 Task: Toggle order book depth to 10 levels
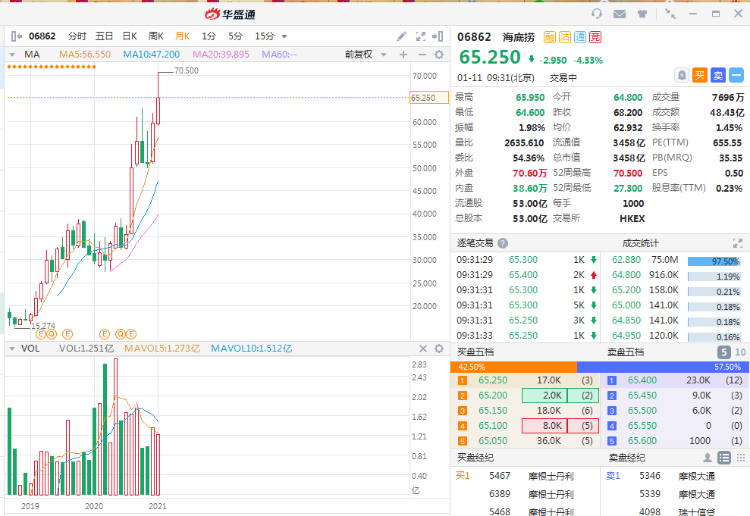point(740,352)
